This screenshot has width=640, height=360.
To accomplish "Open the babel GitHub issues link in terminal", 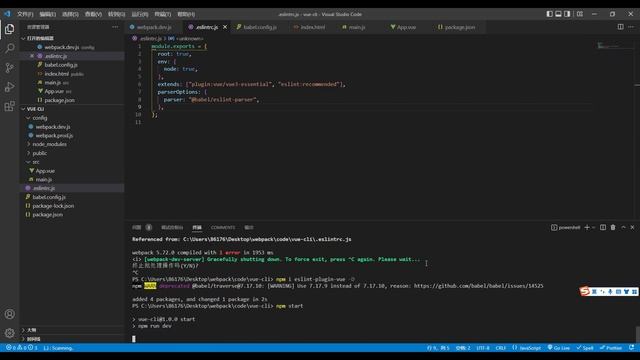I will (x=478, y=286).
